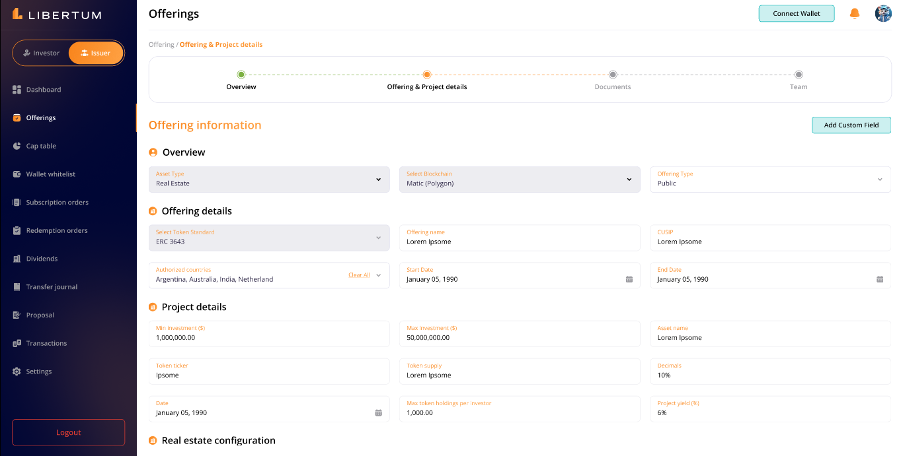Click the notification bell icon
904x456 pixels.
click(x=854, y=14)
